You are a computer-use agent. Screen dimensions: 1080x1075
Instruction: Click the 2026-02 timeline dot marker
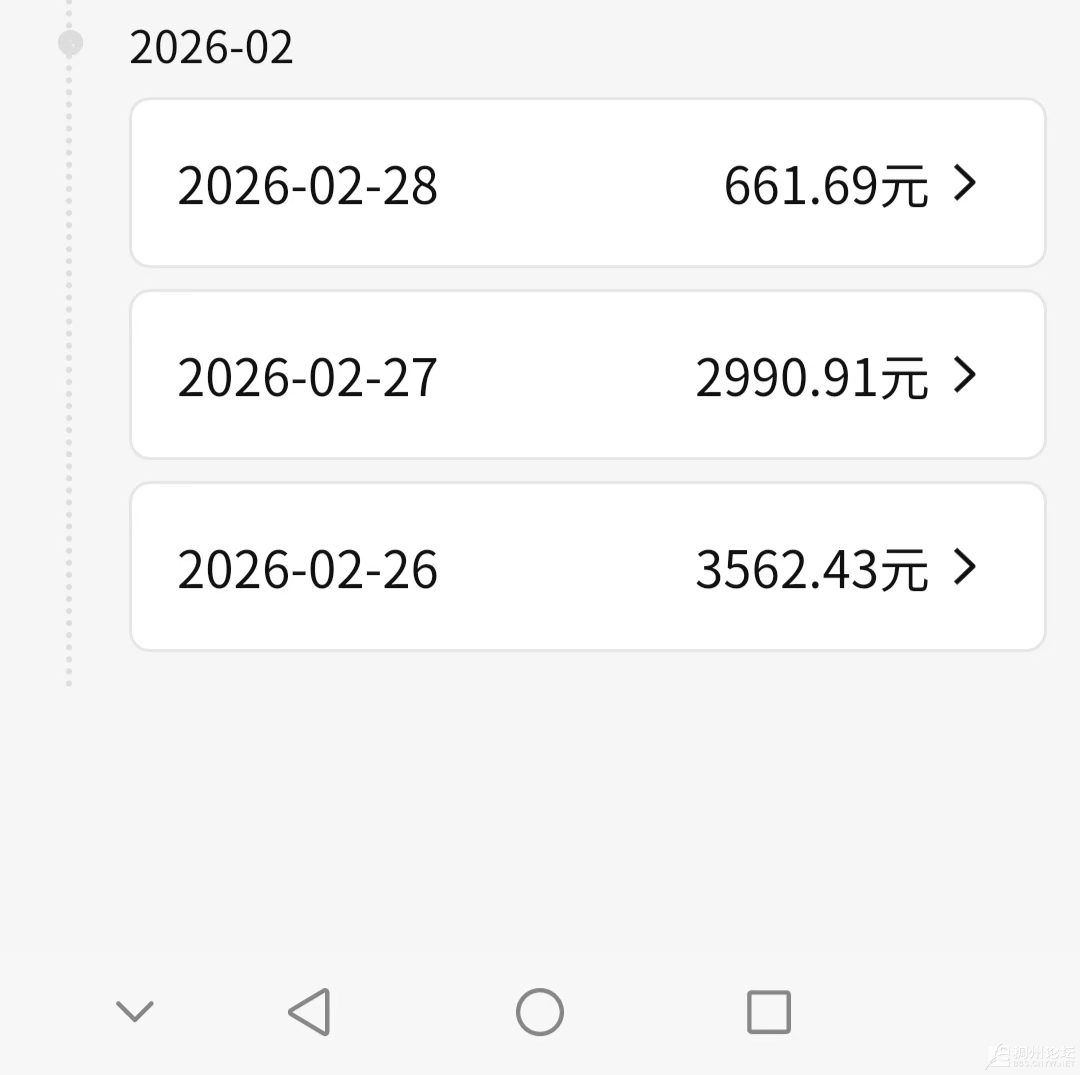pyautogui.click(x=70, y=43)
